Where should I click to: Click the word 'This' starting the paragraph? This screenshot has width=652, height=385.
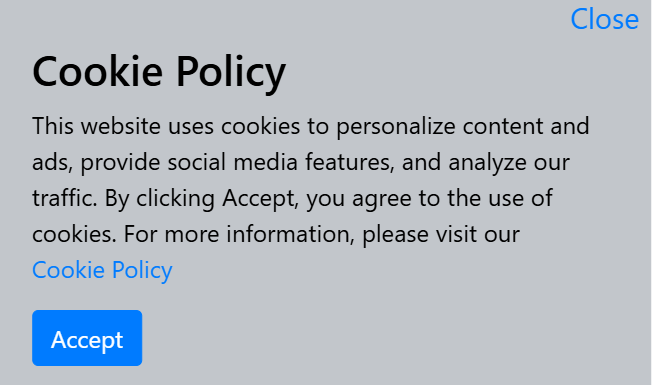click(x=53, y=126)
